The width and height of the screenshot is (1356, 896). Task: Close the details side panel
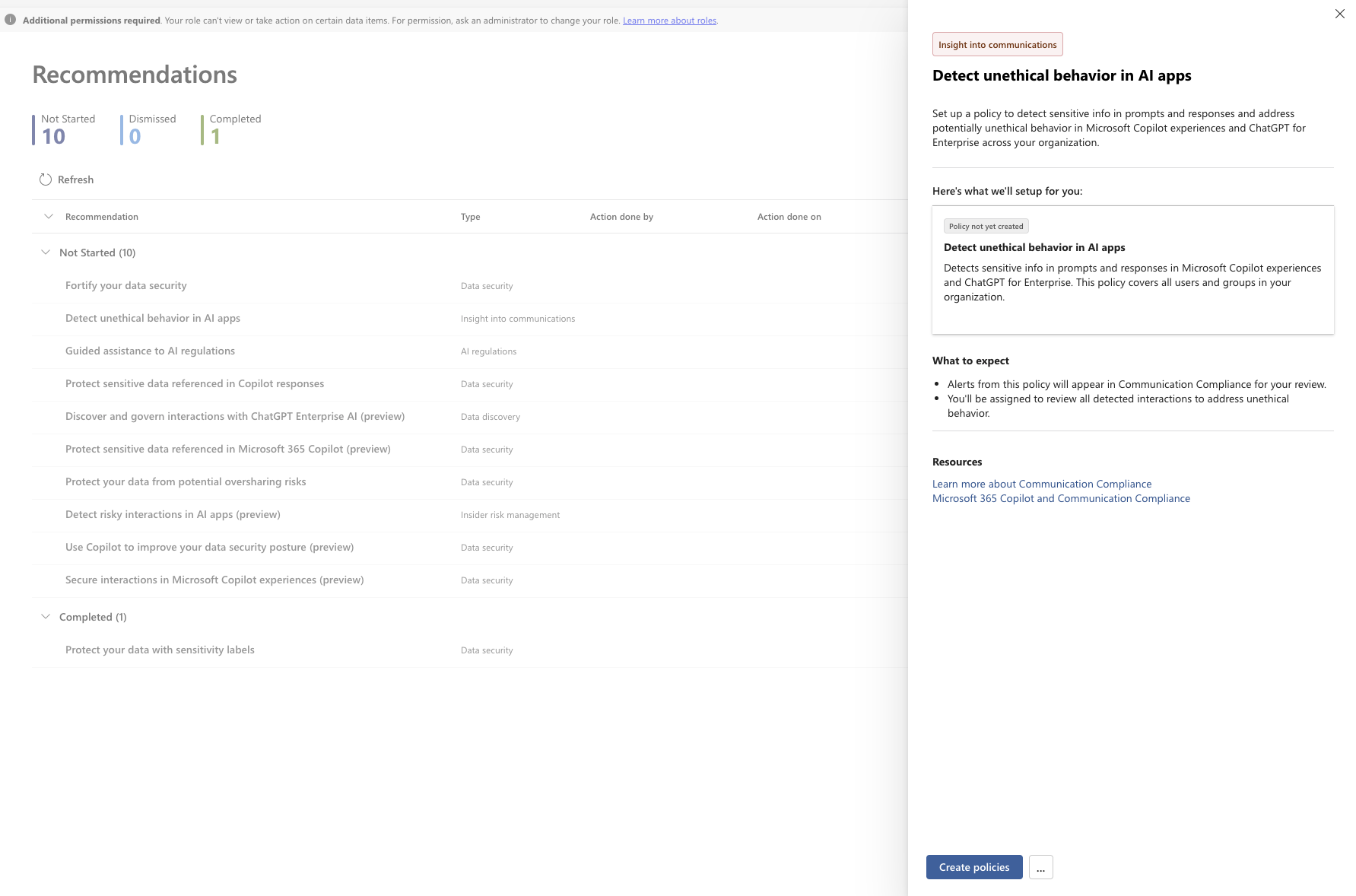point(1340,14)
